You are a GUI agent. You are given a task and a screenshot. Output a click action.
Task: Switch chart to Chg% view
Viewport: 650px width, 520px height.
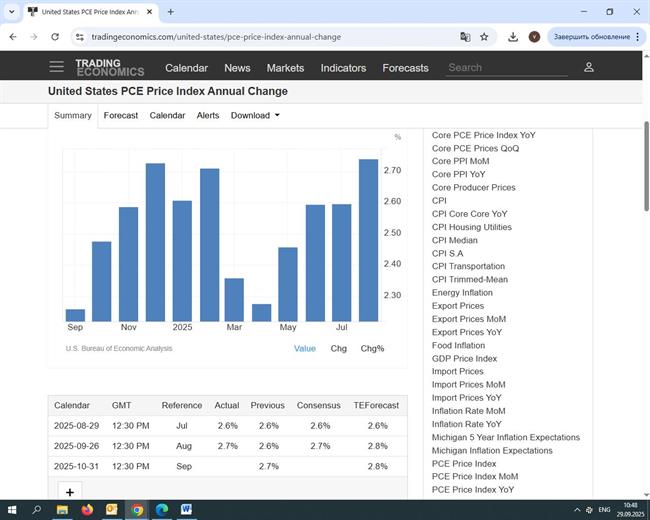pos(372,348)
